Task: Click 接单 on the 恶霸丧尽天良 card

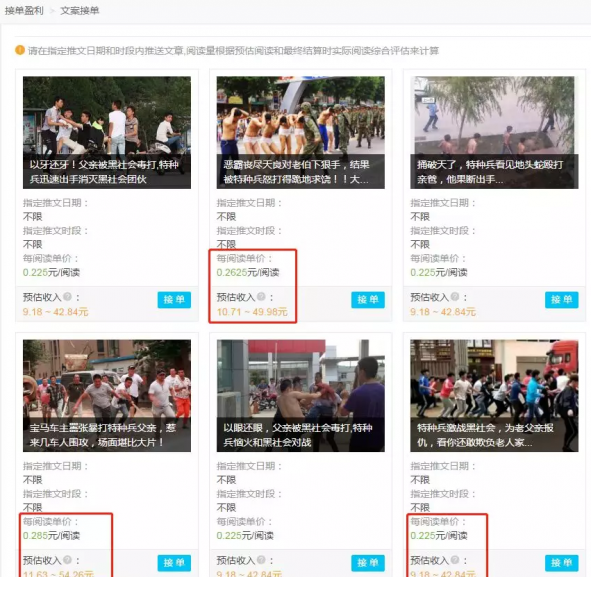Action: point(368,300)
